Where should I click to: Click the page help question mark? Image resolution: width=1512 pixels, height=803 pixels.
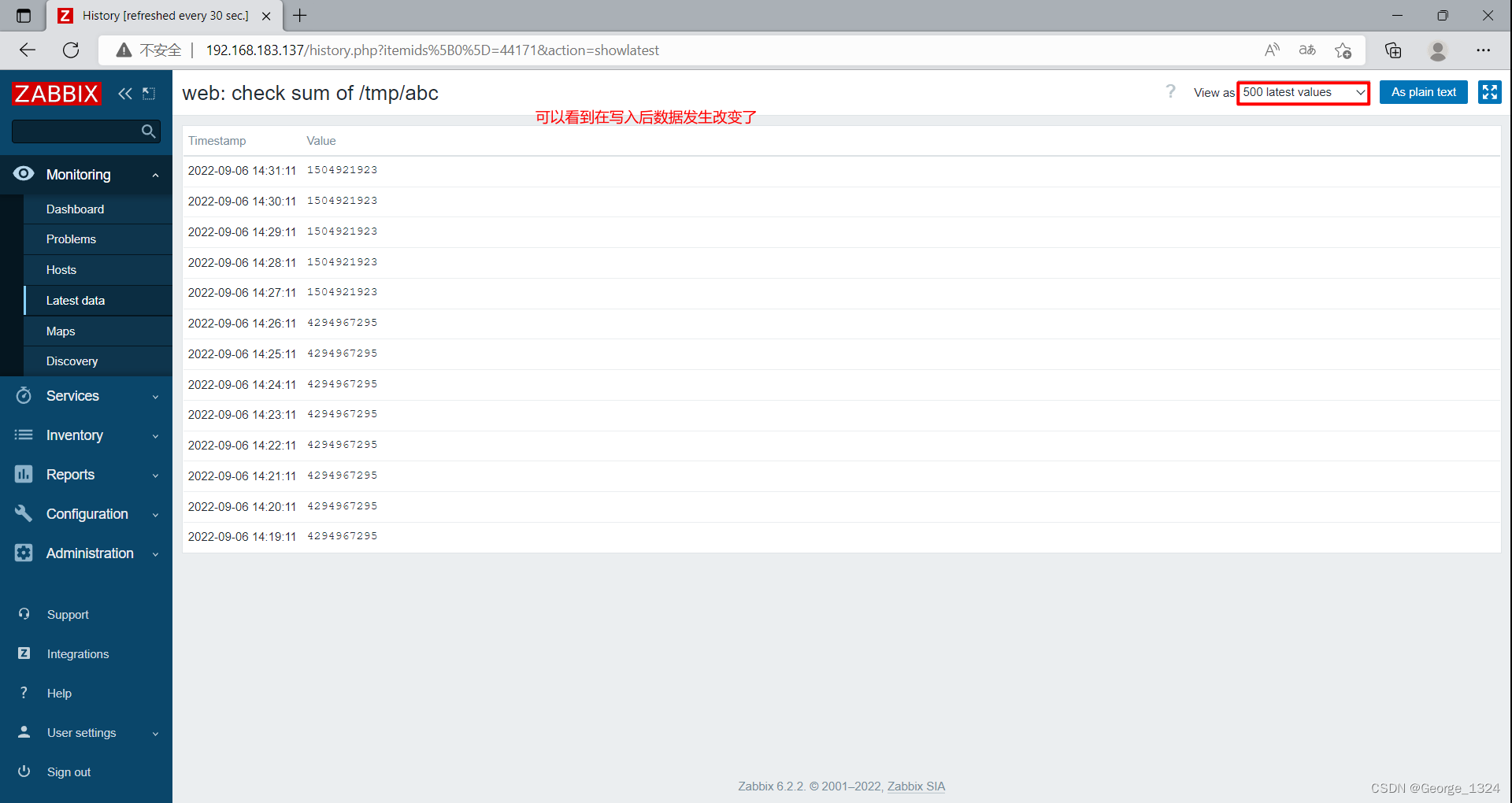1171,92
